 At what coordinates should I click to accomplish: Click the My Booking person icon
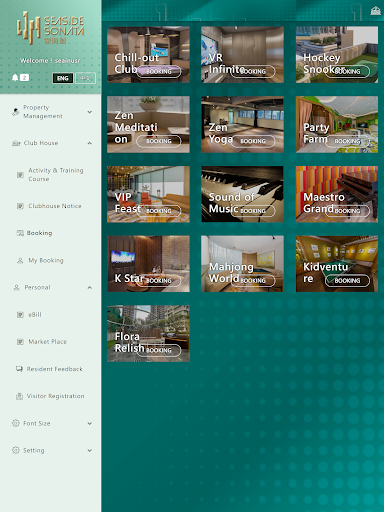[x=20, y=260]
